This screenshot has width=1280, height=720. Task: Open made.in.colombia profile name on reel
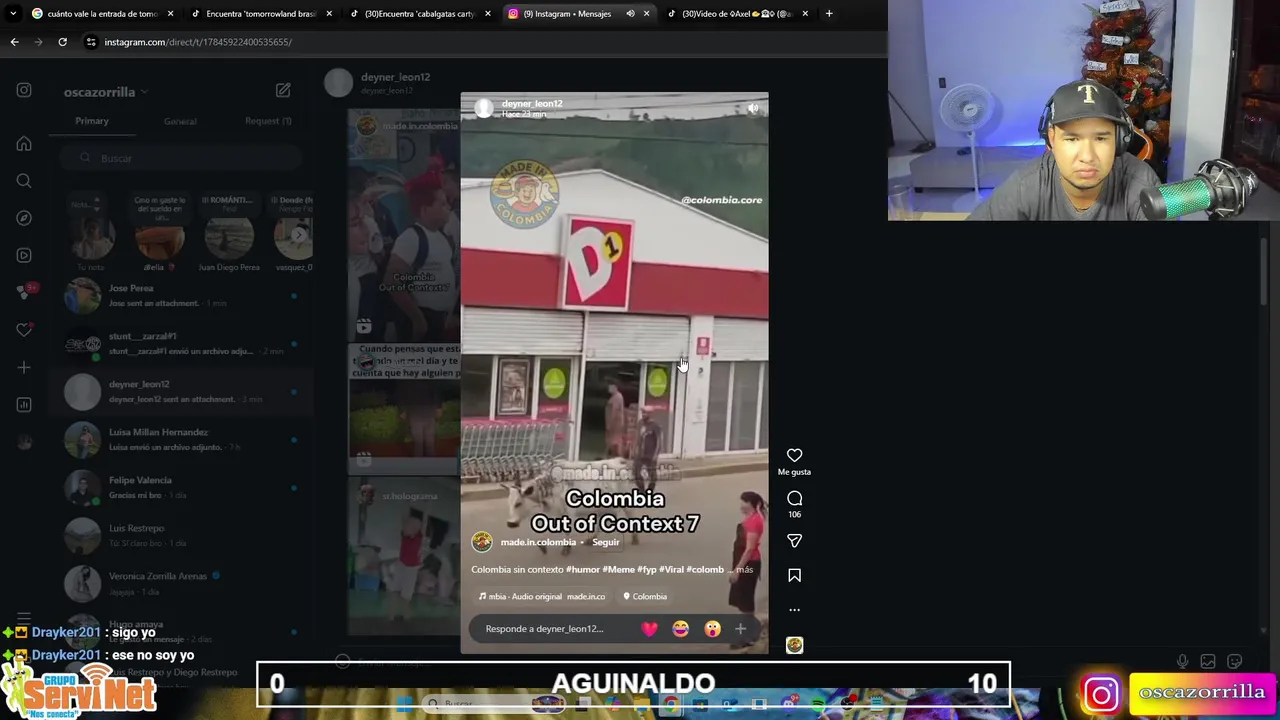click(x=538, y=542)
